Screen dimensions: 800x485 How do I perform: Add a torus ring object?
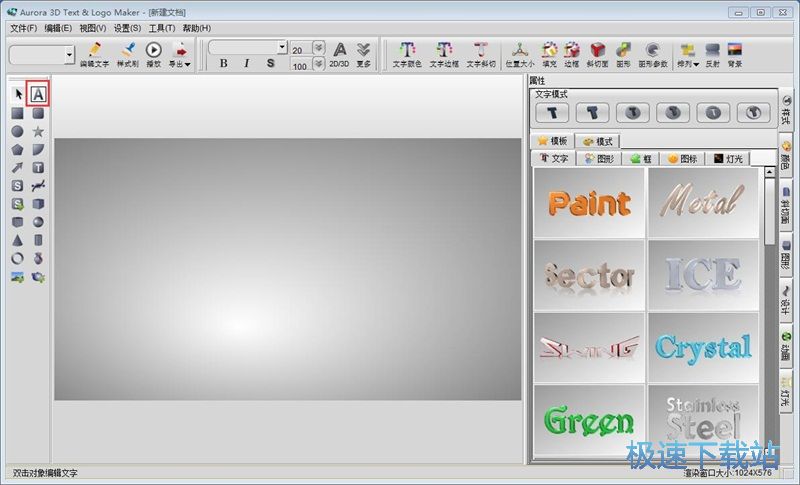17,259
